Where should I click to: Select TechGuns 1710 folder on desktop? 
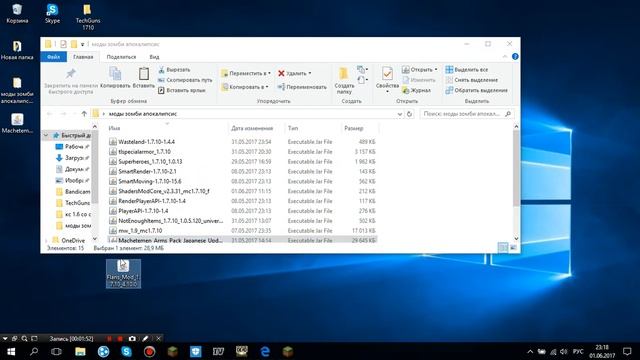[88, 17]
